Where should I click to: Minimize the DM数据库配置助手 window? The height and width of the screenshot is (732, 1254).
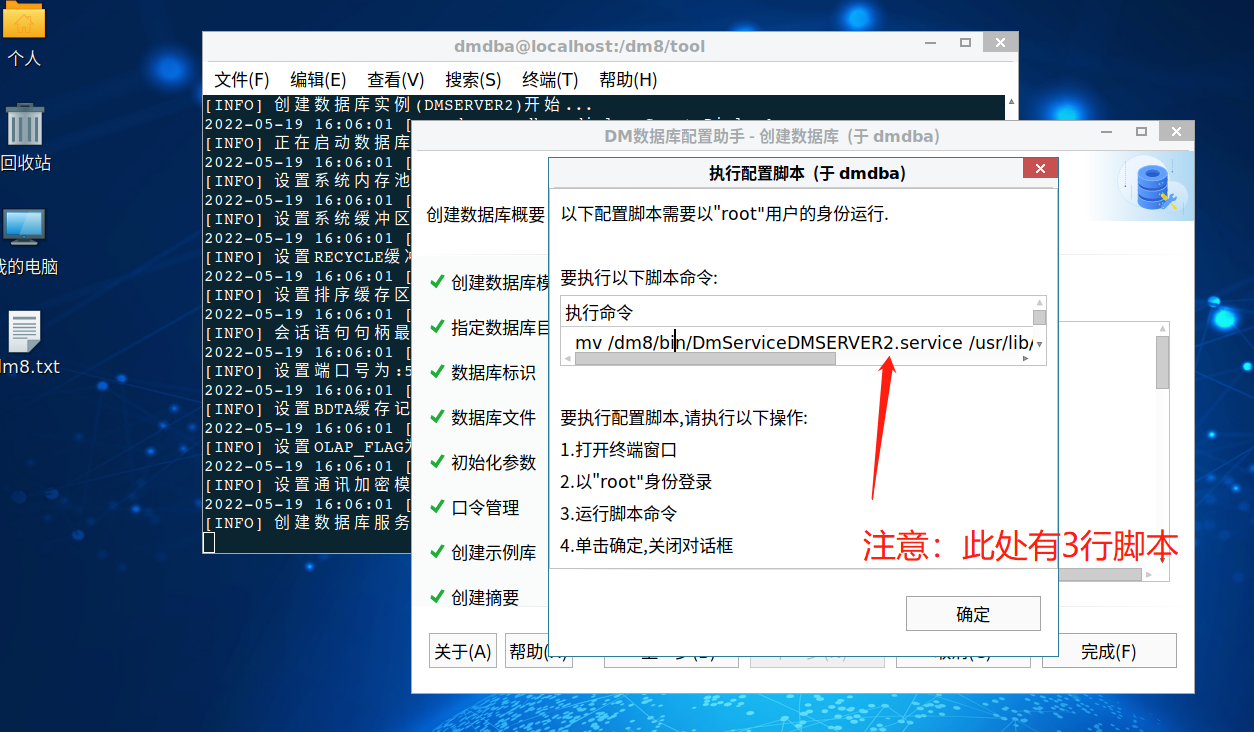[x=1108, y=132]
